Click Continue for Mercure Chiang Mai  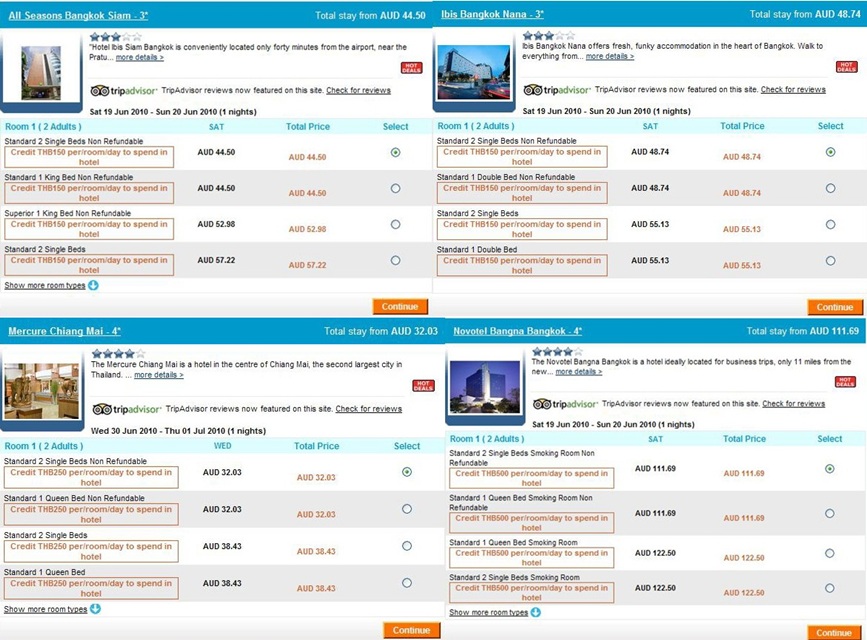click(411, 630)
